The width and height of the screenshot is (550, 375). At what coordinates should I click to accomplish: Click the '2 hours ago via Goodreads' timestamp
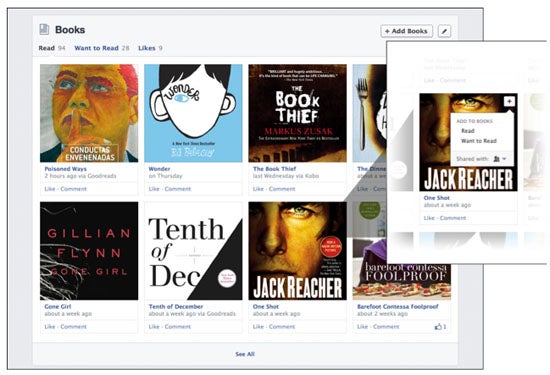(x=80, y=176)
